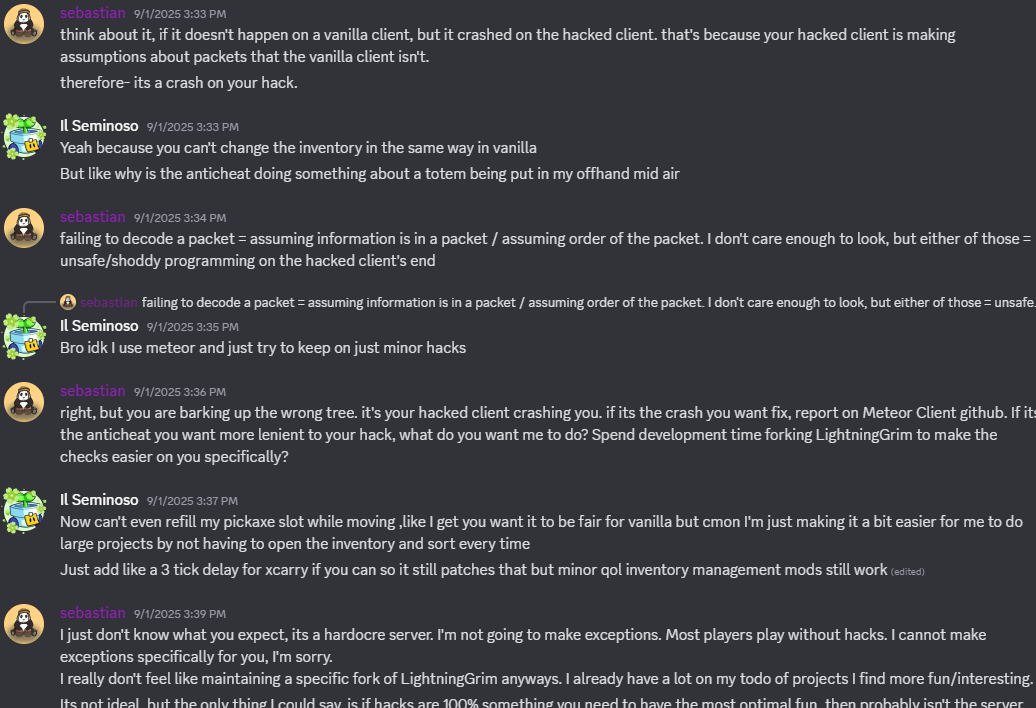Click sebastian's avatar on the 3:36 PM message

coord(24,401)
